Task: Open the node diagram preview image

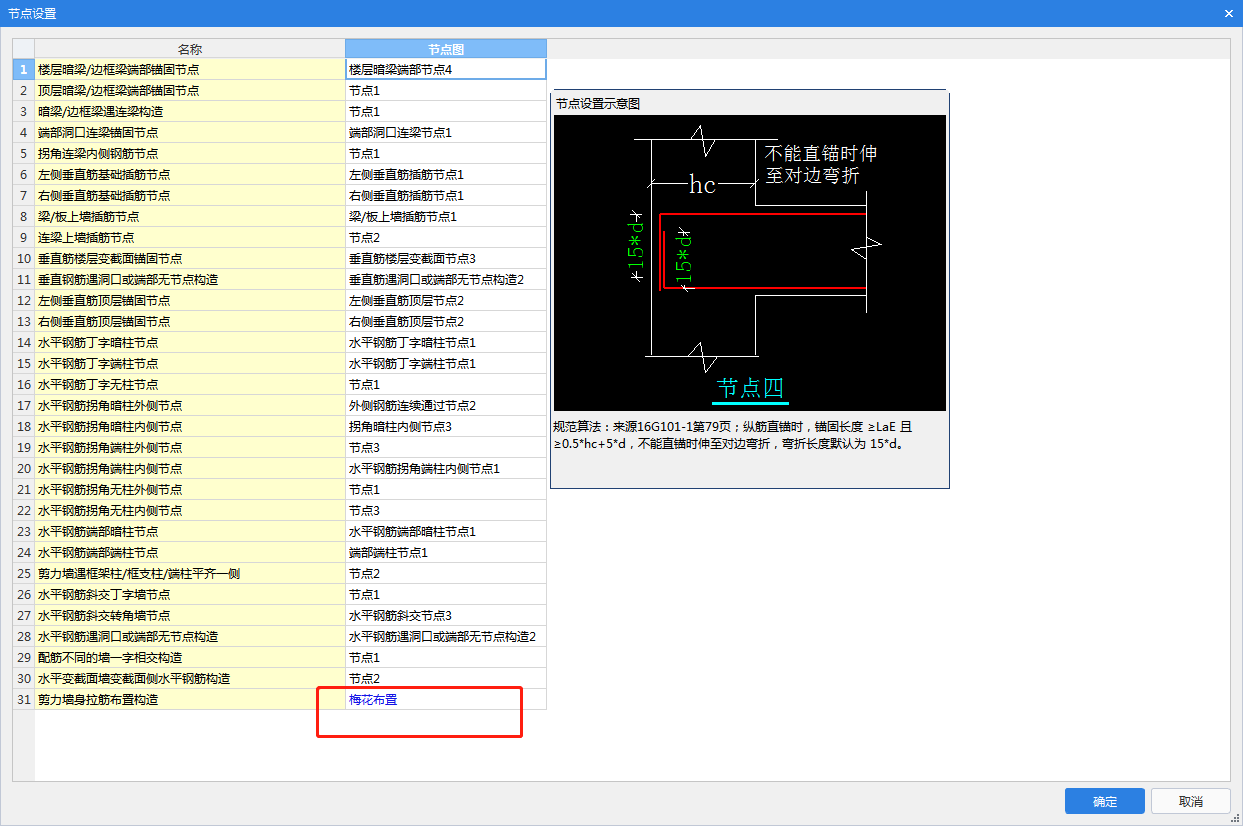Action: [749, 262]
